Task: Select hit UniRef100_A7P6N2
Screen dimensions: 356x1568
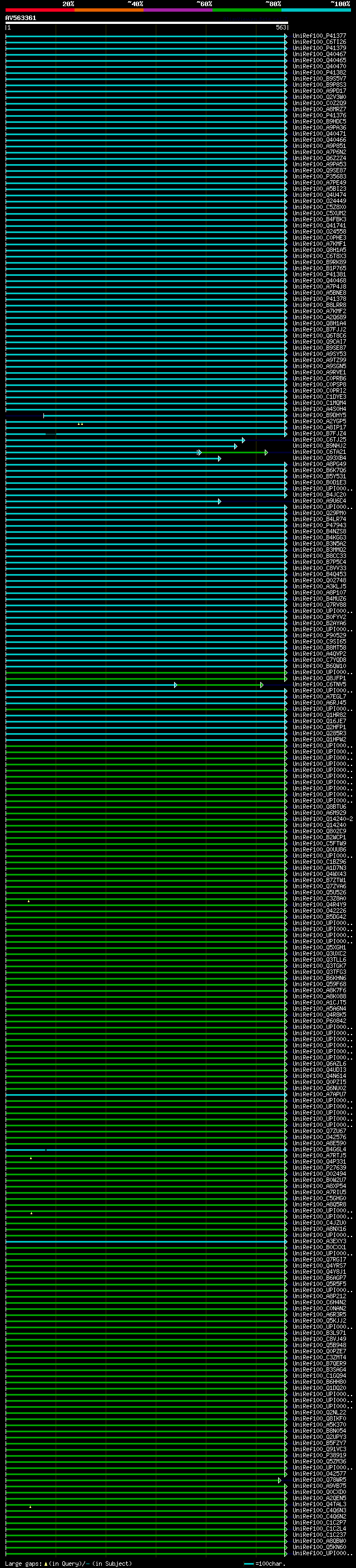Action: tap(319, 152)
